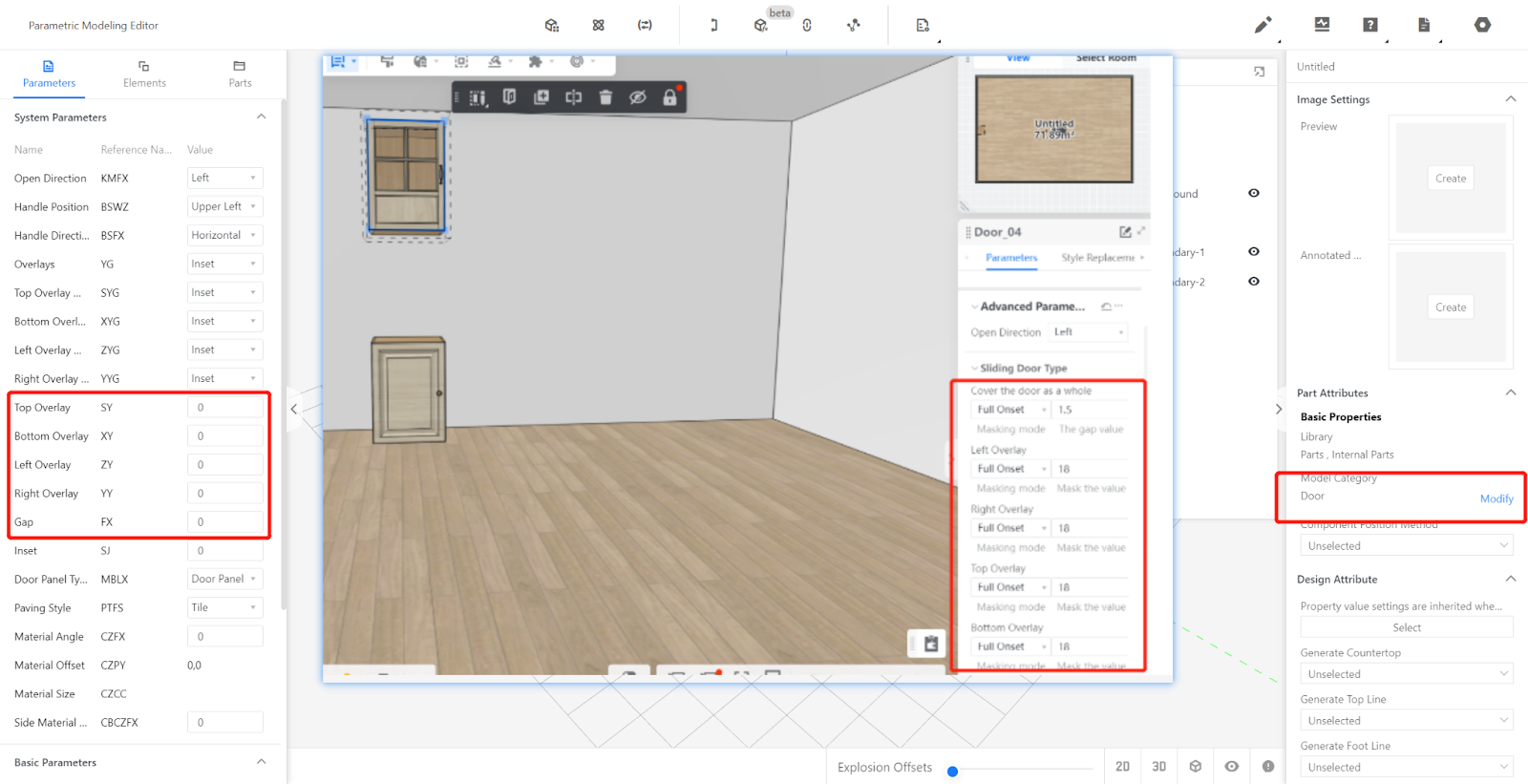1528x784 pixels.
Task: Click the Explosion Offsets slider handle
Action: (x=952, y=772)
